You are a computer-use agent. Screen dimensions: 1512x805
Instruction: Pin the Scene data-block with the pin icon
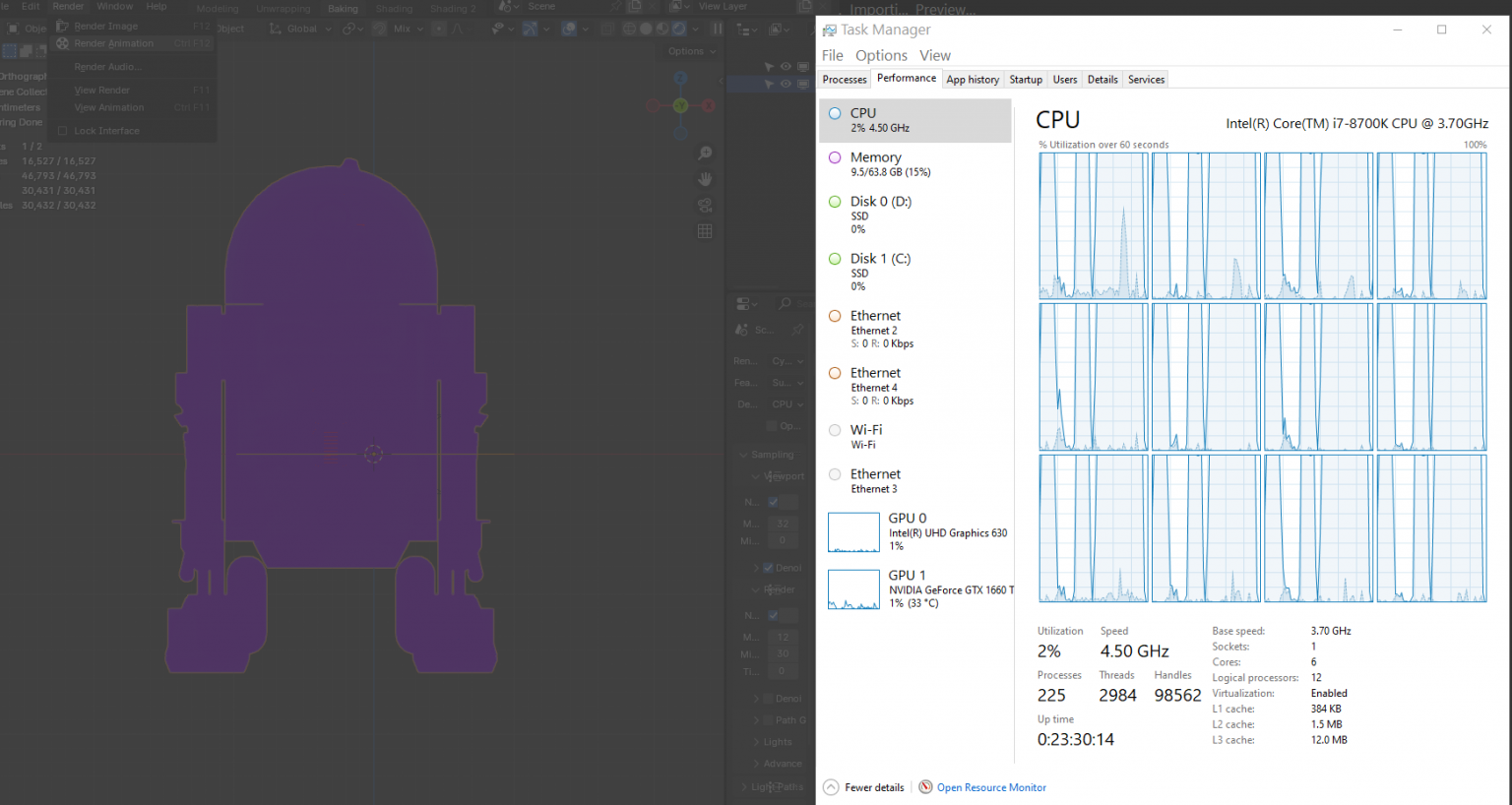(x=798, y=331)
